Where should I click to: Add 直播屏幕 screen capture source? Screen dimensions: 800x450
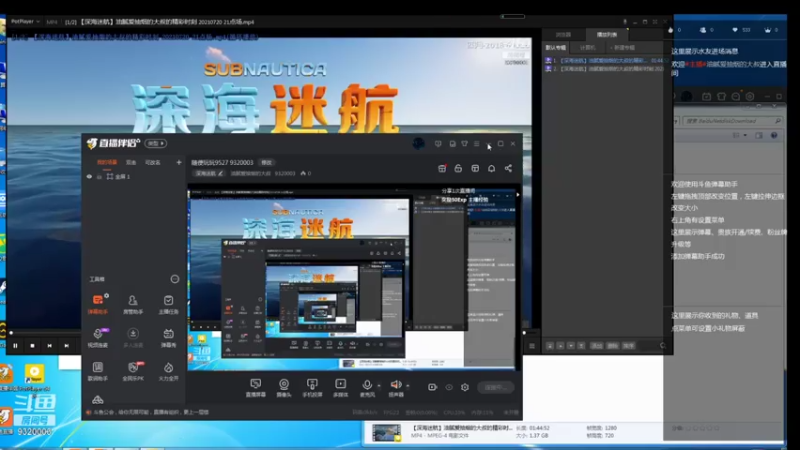coord(256,387)
